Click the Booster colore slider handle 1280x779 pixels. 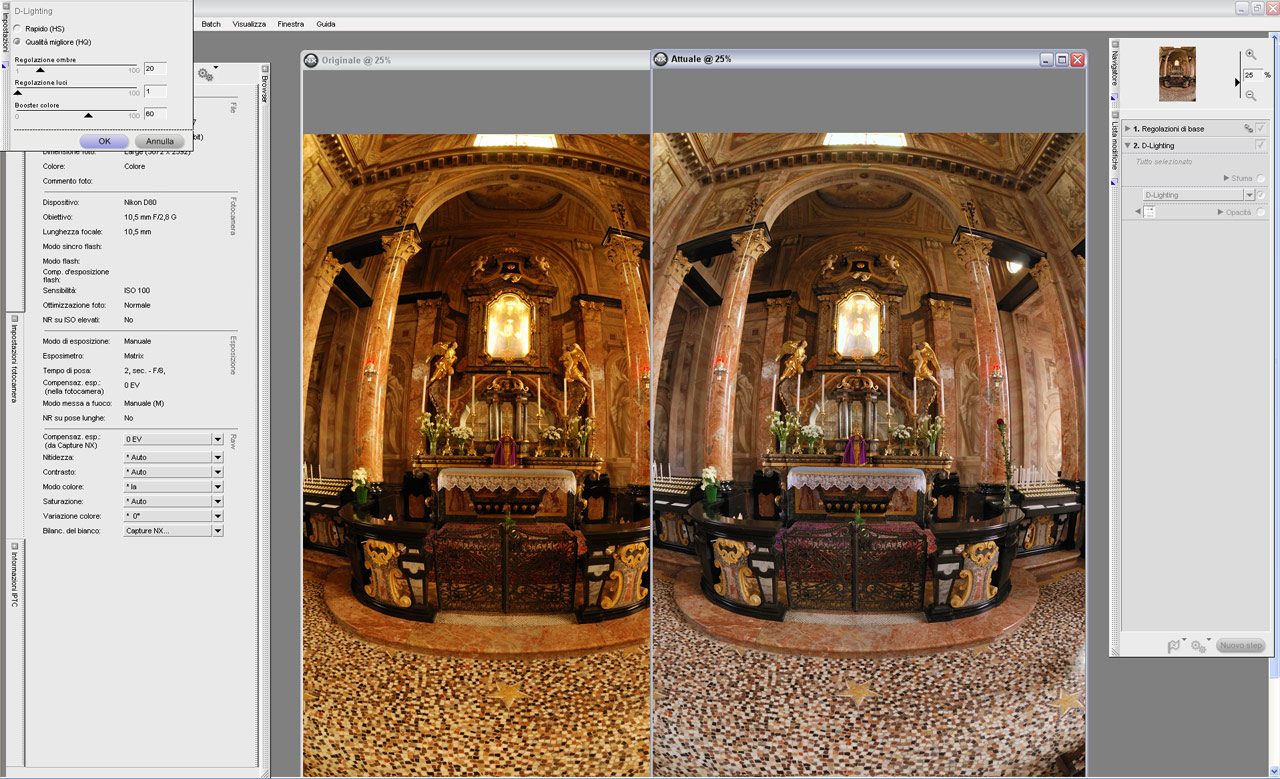point(88,115)
